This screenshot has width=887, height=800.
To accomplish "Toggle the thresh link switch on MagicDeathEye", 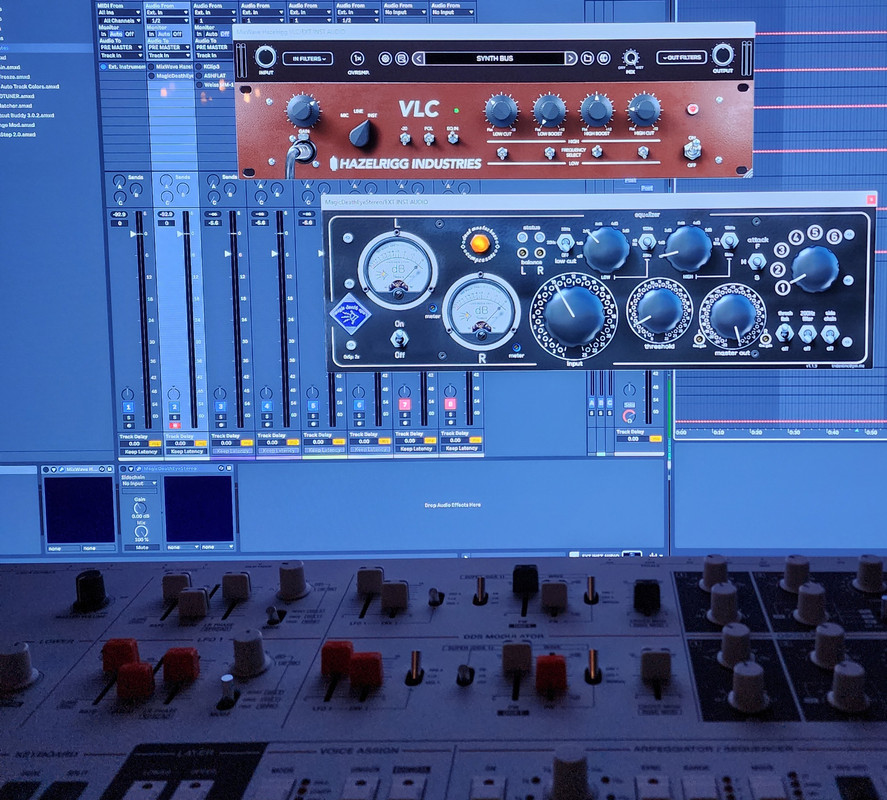I will coord(785,333).
